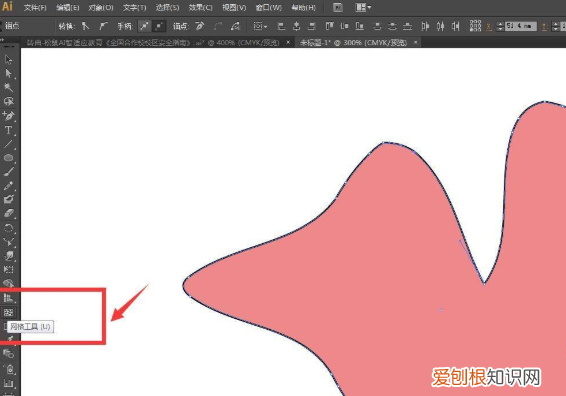566x396 pixels.
Task: Click vertical distribute center icon
Action: pos(392,26)
